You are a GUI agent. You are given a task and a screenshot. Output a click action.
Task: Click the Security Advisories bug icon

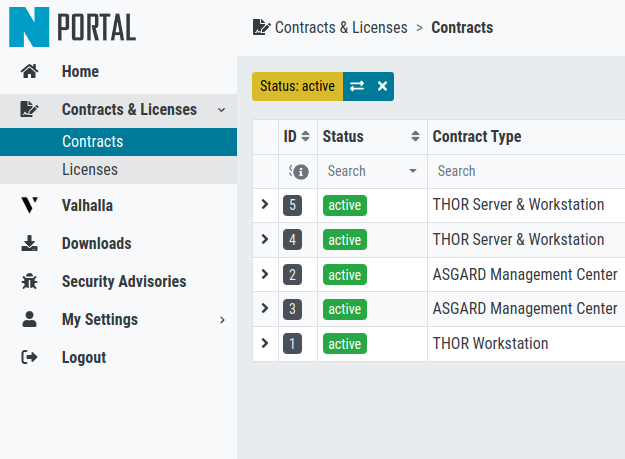click(29, 282)
